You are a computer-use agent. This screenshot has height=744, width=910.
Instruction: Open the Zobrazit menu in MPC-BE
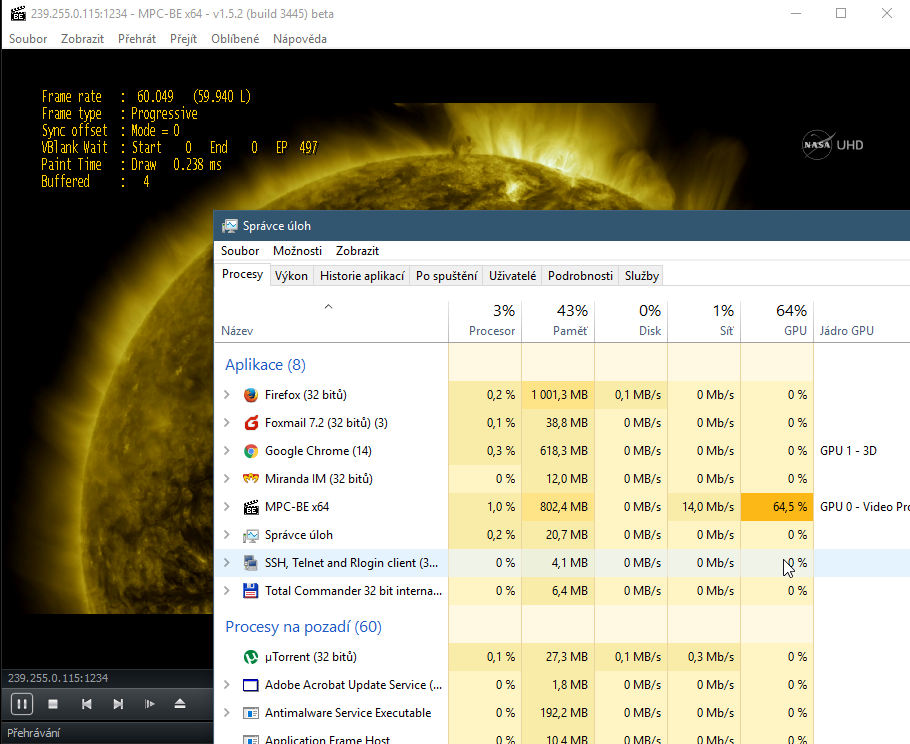tap(82, 39)
